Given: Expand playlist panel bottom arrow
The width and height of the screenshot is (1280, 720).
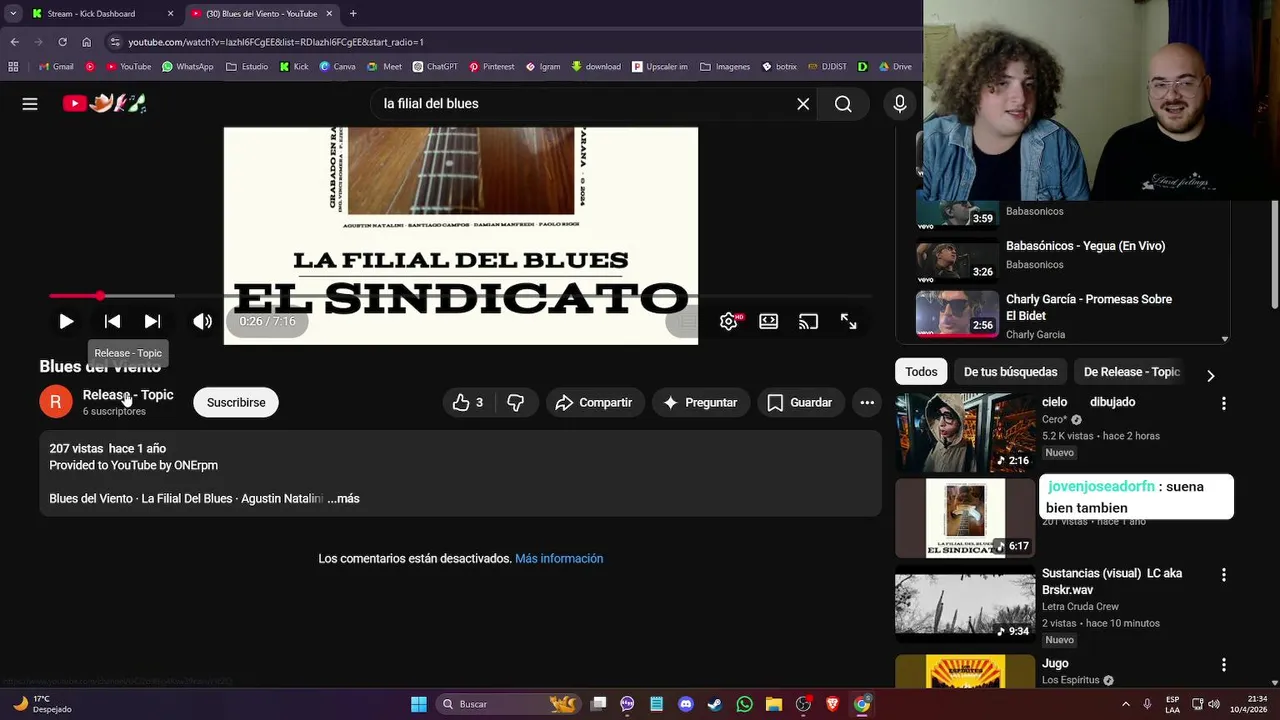Looking at the screenshot, I should [x=1225, y=339].
